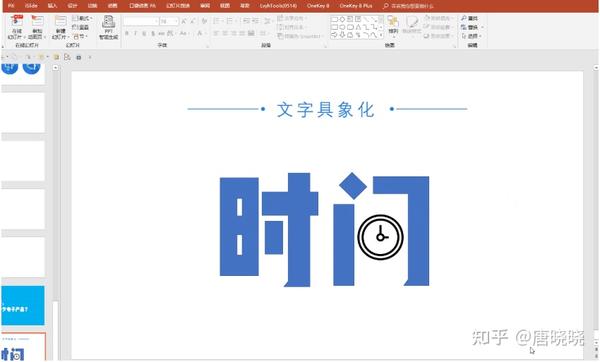Click the PPT 智能生成 icon
Viewport: 600px width, 362px height.
[x=109, y=27]
